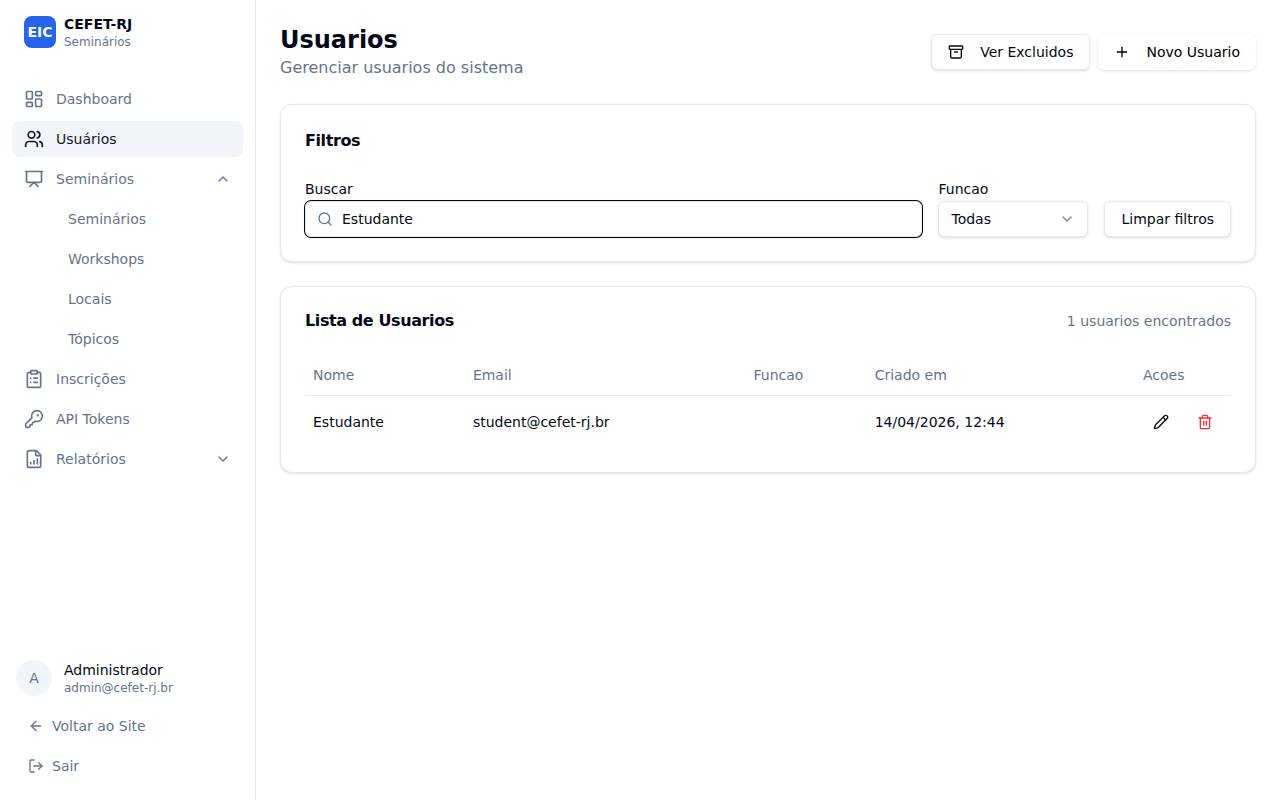This screenshot has height=800, width=1280.
Task: Click the back arrow beside Voltar ao Site
Action: click(36, 726)
